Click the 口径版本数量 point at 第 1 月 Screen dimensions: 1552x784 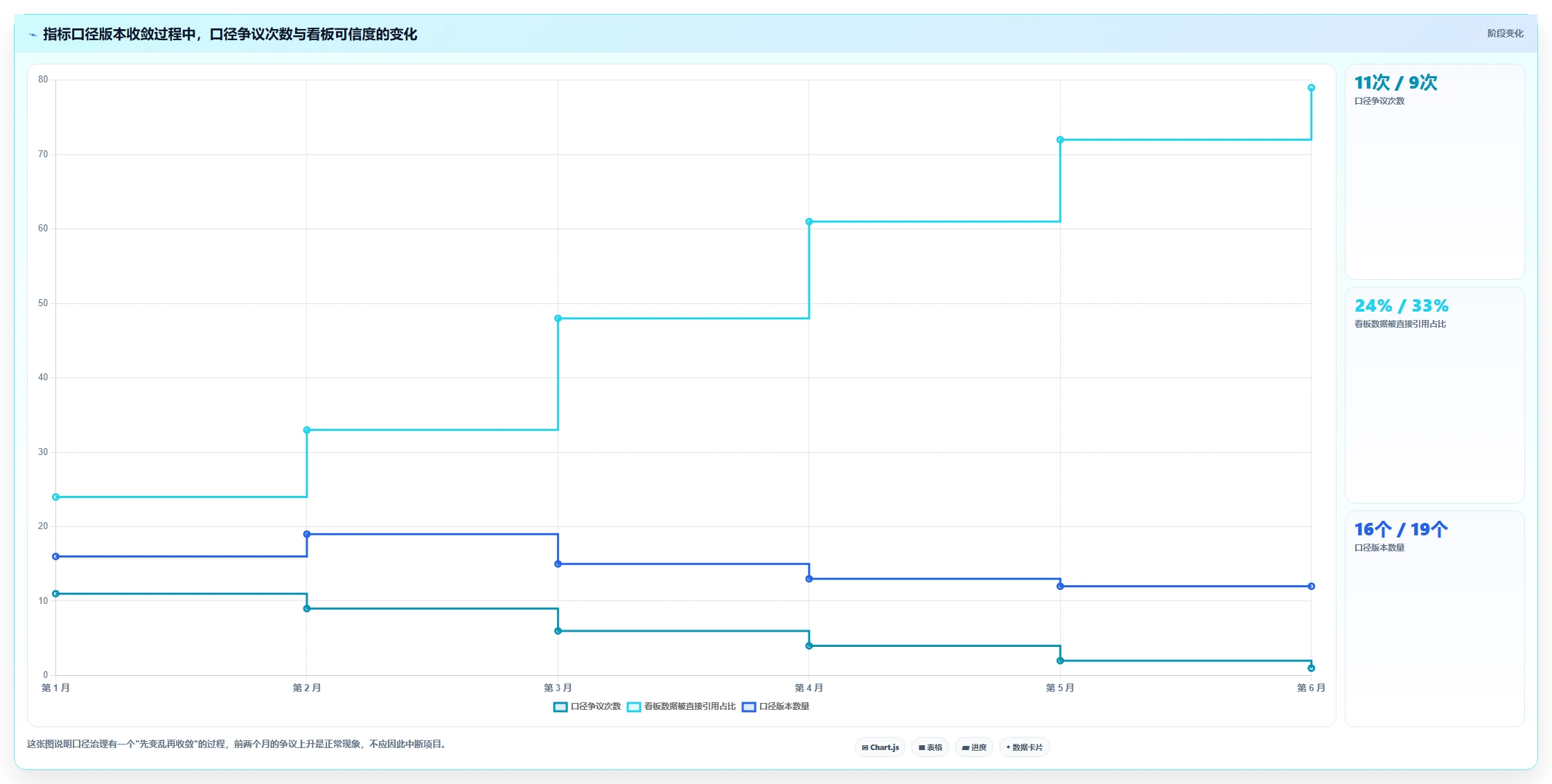click(x=56, y=556)
